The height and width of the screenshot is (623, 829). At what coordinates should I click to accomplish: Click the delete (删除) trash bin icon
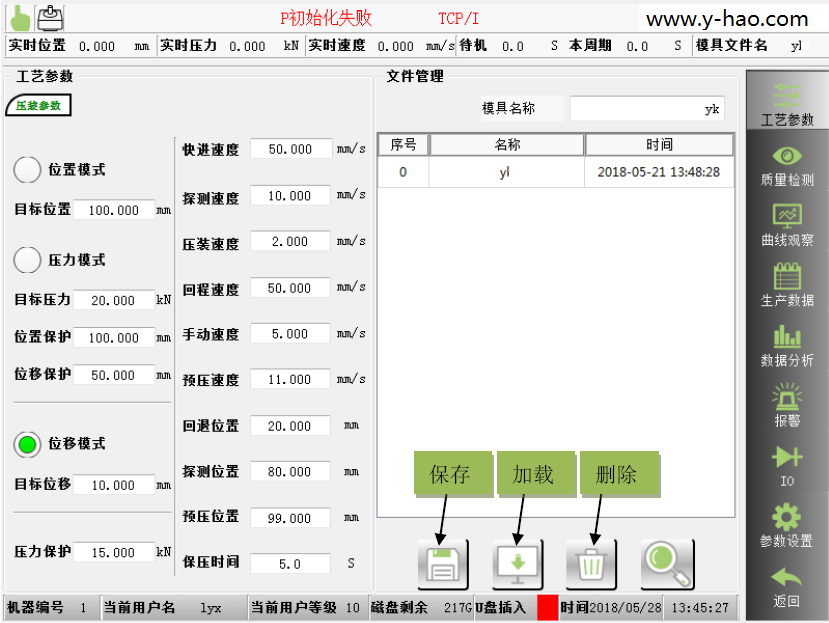click(x=592, y=565)
